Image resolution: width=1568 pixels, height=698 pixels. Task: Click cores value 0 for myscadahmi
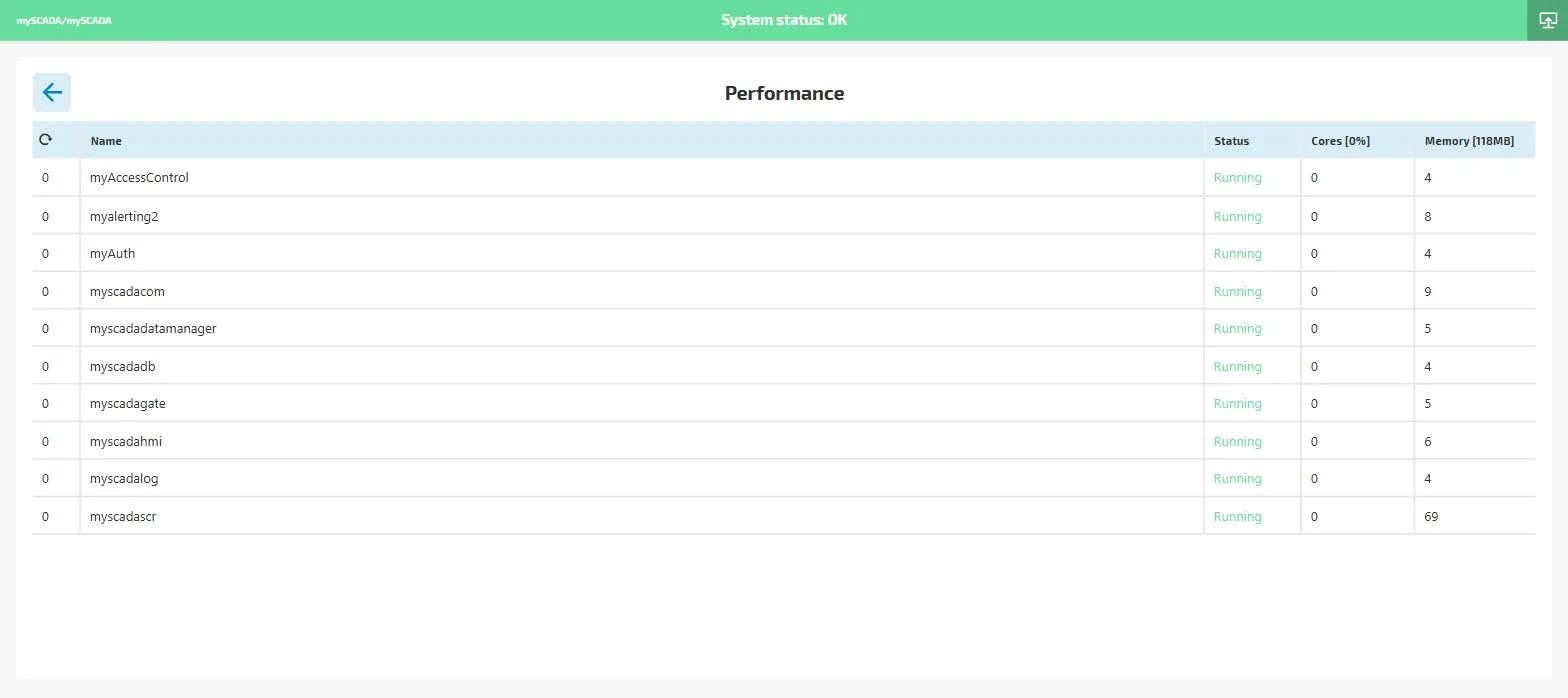click(x=1314, y=442)
